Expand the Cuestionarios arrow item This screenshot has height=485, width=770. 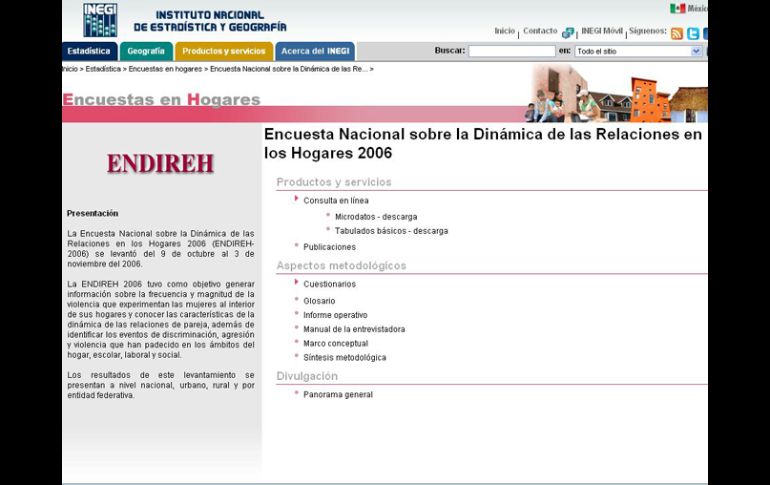point(297,283)
